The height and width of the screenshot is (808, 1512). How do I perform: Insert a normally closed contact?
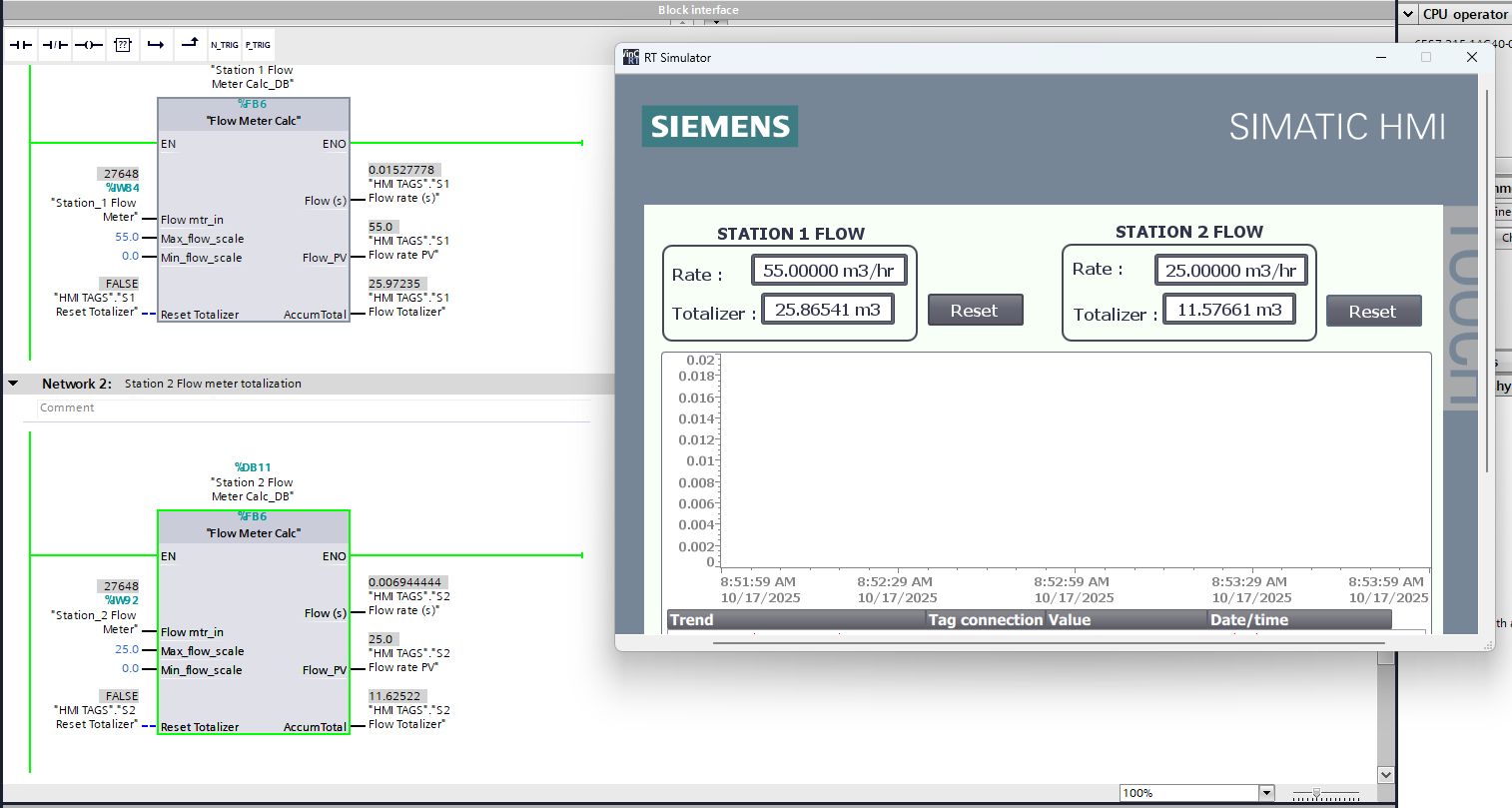coord(55,45)
